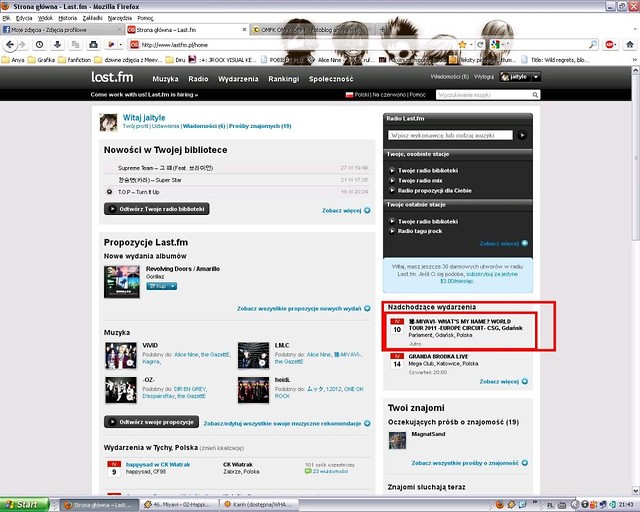This screenshot has width=640, height=512.
Task: Open the jaityle account dropdown arrow
Action: click(536, 77)
